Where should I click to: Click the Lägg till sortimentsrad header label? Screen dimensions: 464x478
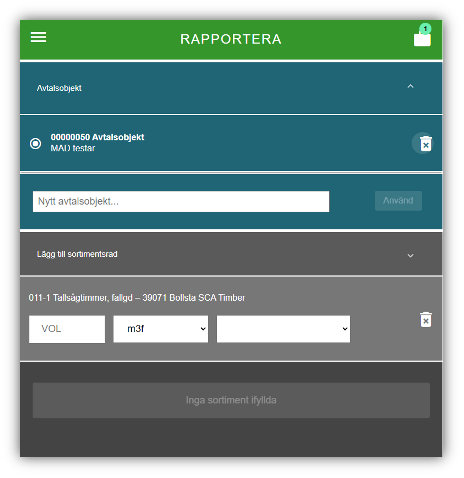point(77,254)
